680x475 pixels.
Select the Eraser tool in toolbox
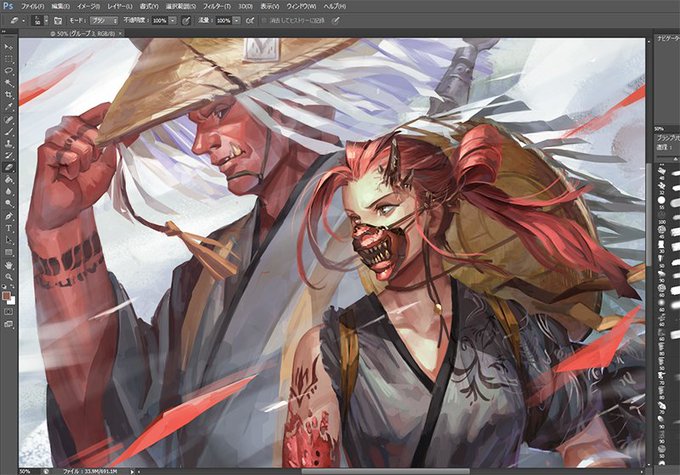(x=8, y=167)
